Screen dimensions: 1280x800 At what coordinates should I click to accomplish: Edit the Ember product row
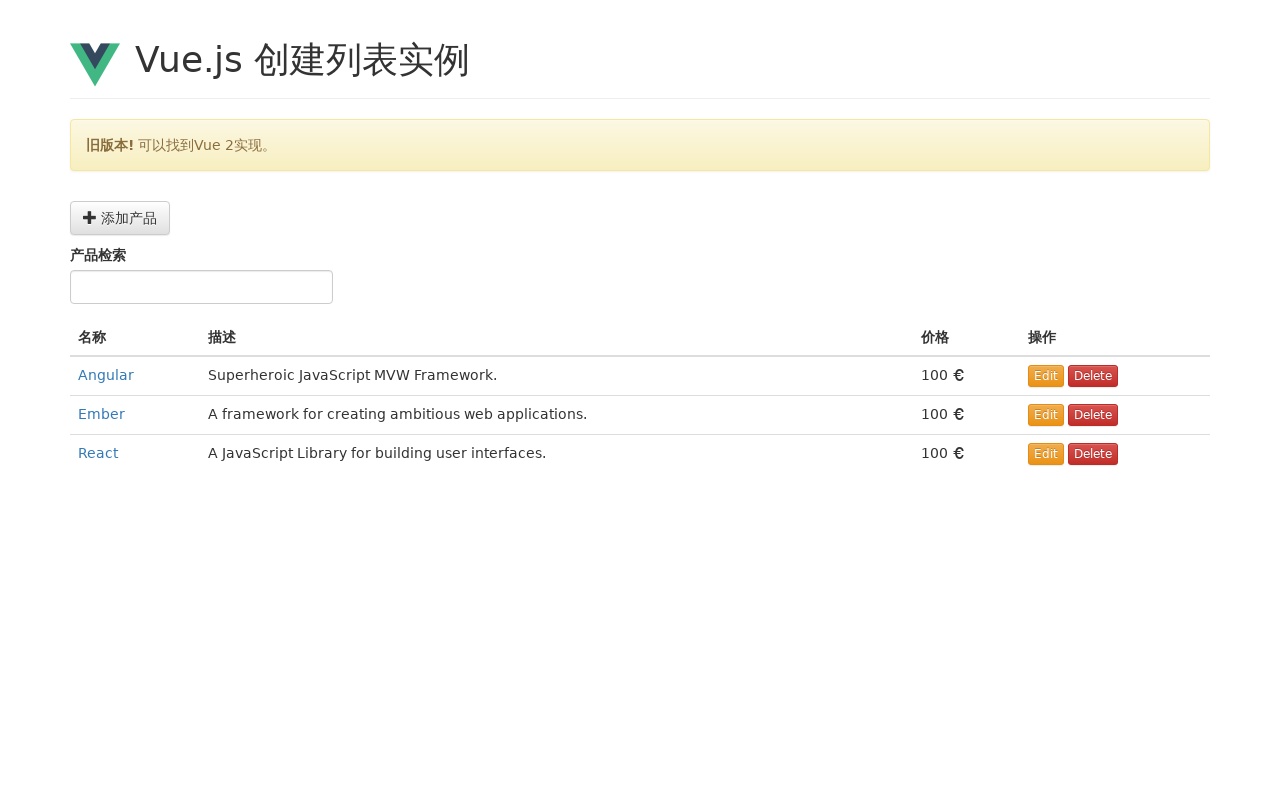click(x=1046, y=415)
